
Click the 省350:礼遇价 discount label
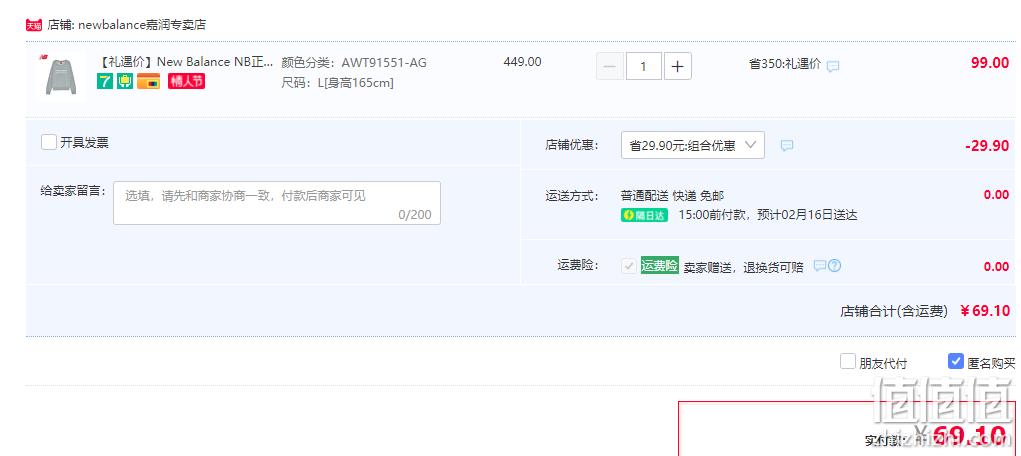[785, 64]
